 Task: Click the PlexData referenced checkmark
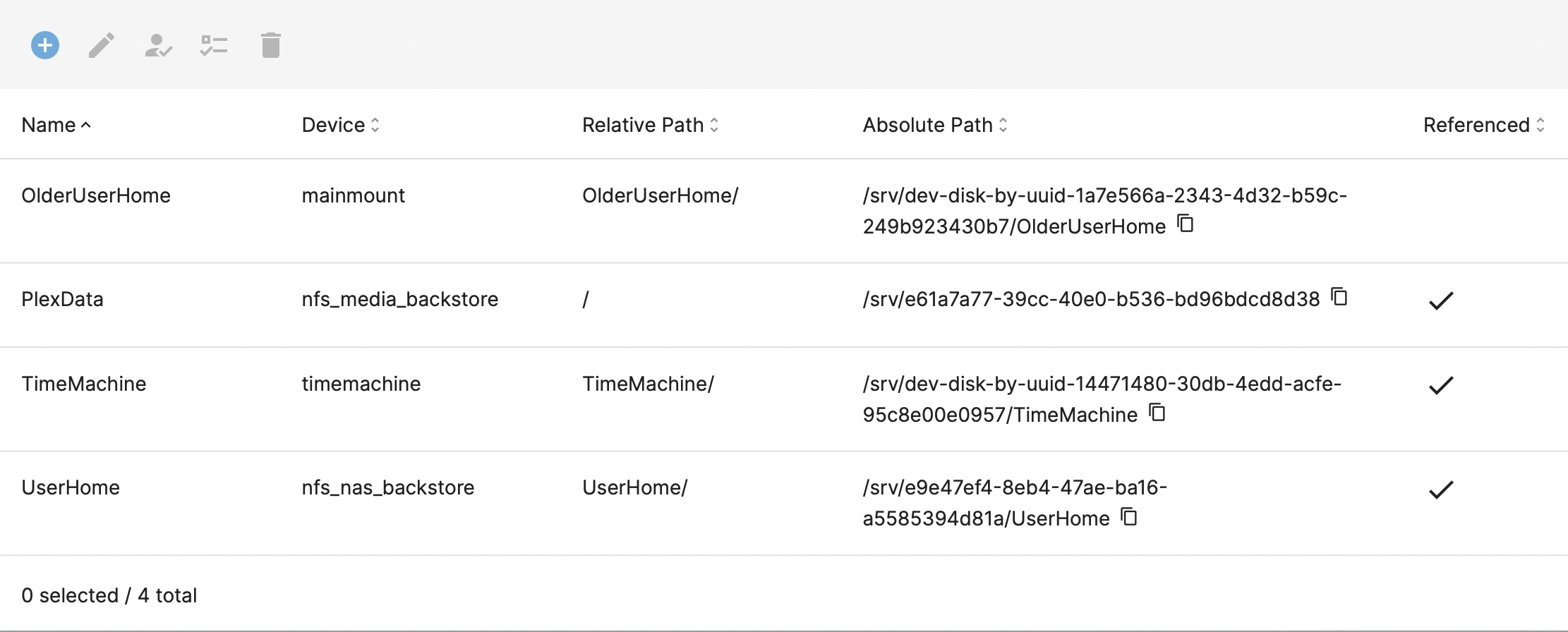[1441, 300]
